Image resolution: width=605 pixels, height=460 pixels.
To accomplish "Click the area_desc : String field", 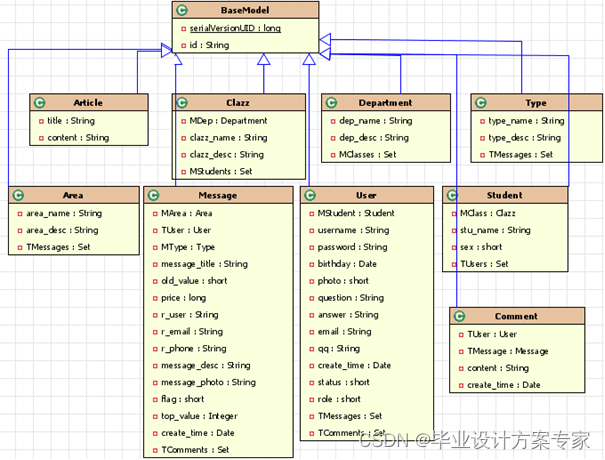I will pyautogui.click(x=62, y=230).
